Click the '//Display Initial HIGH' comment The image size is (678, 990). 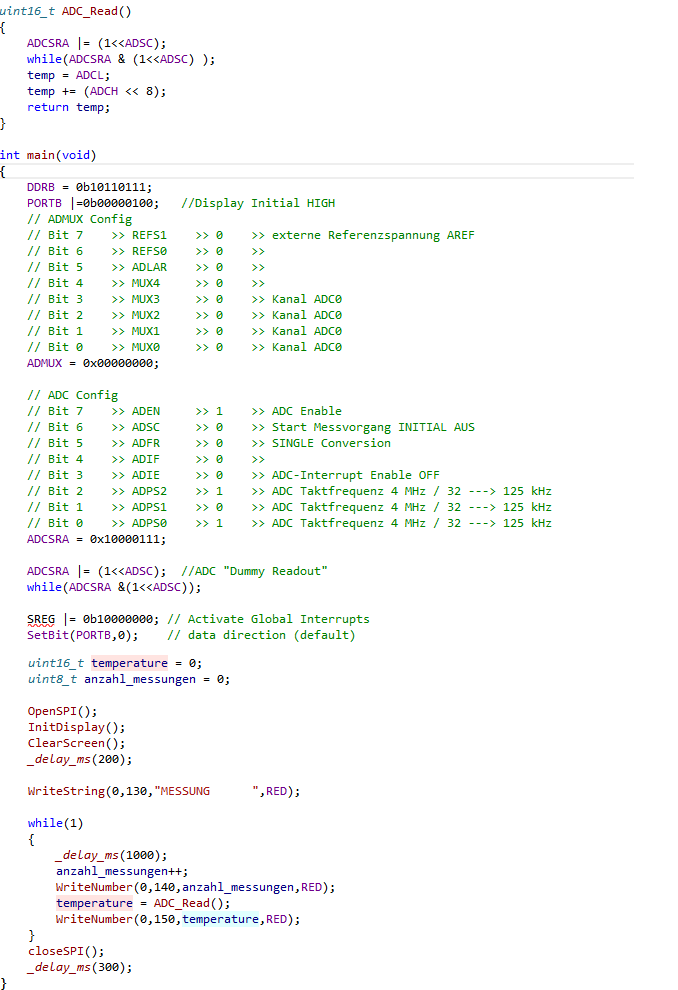tap(258, 203)
